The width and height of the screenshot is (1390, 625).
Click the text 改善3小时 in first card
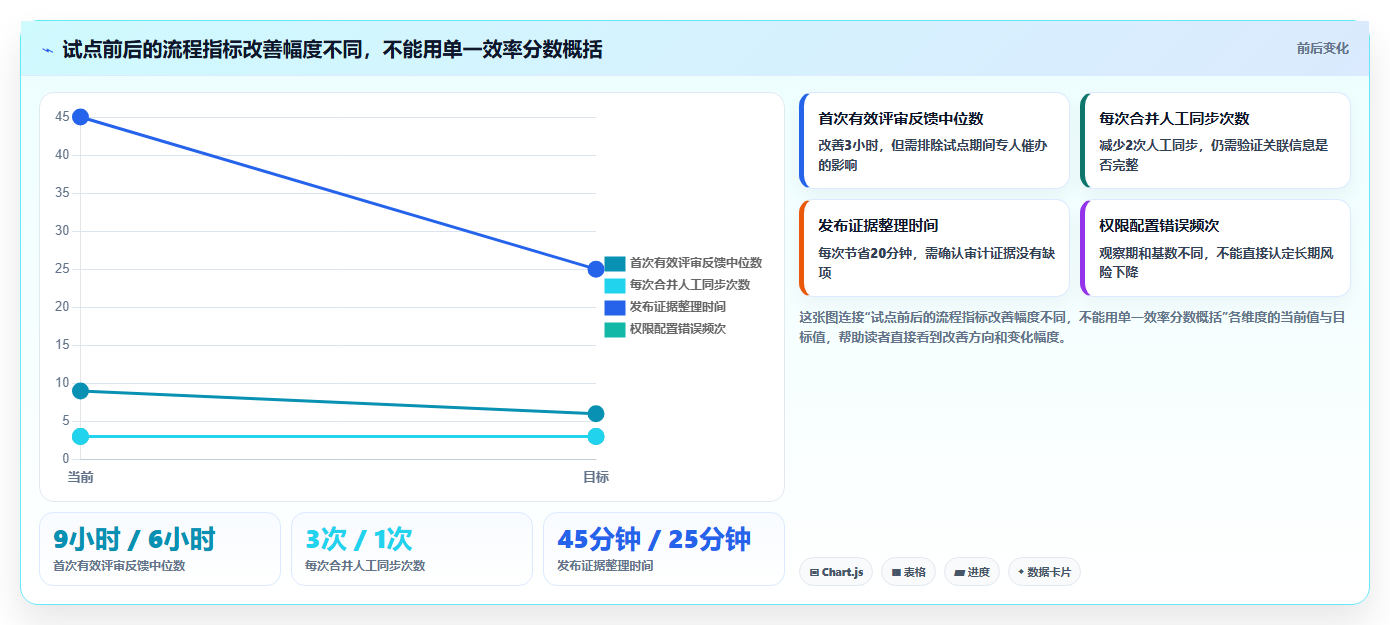[x=850, y=145]
